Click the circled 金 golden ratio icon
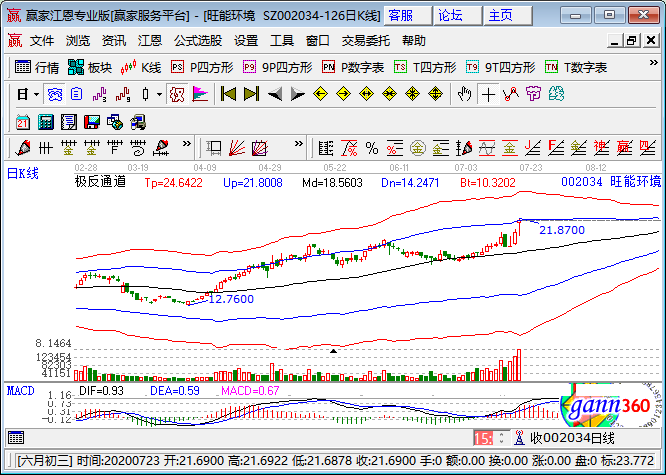The image size is (666, 475). click(418, 148)
